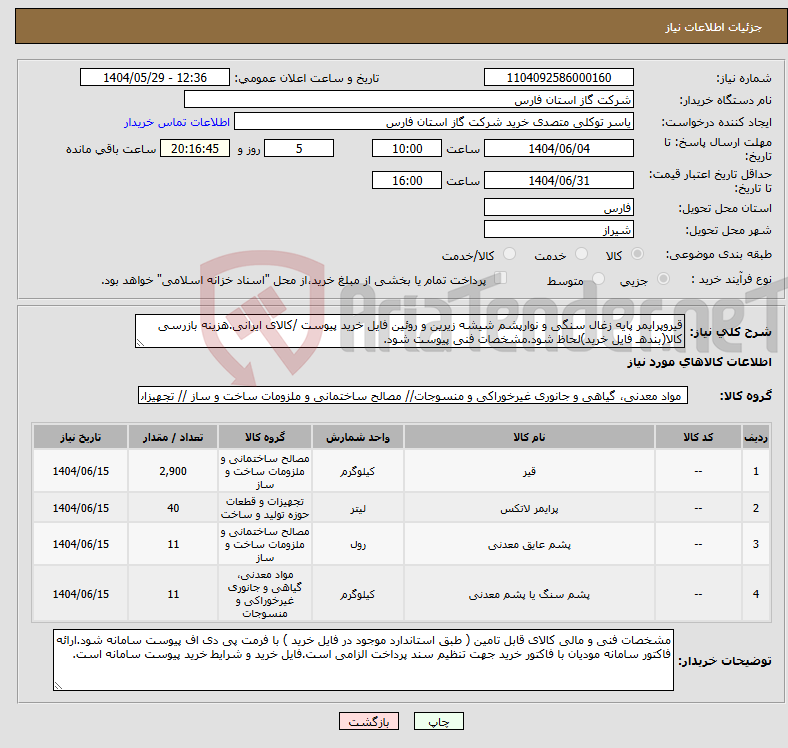
Task: Click the response deadline date 1404/06/04
Action: (x=558, y=148)
